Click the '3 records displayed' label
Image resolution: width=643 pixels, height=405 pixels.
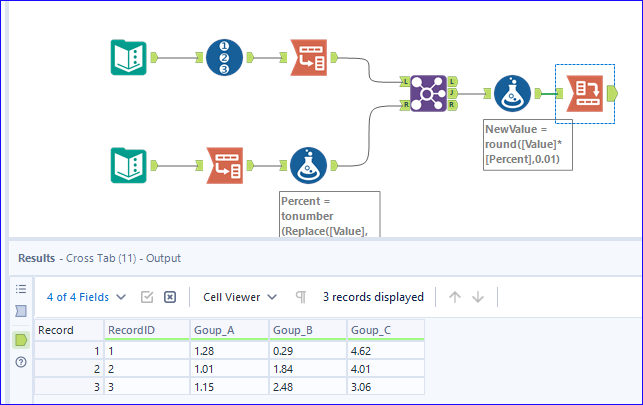click(373, 297)
